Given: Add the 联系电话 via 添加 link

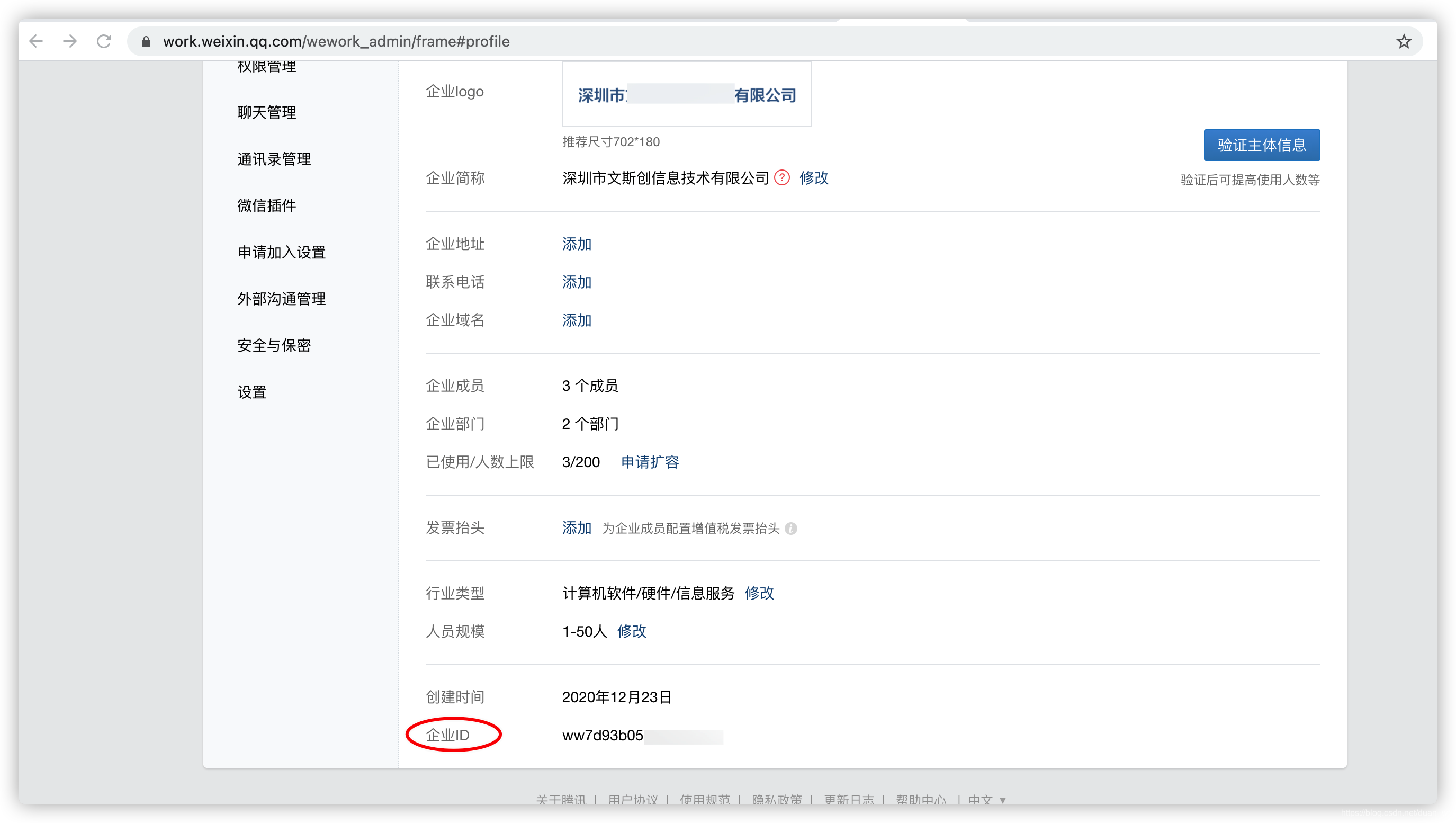Looking at the screenshot, I should coord(577,282).
